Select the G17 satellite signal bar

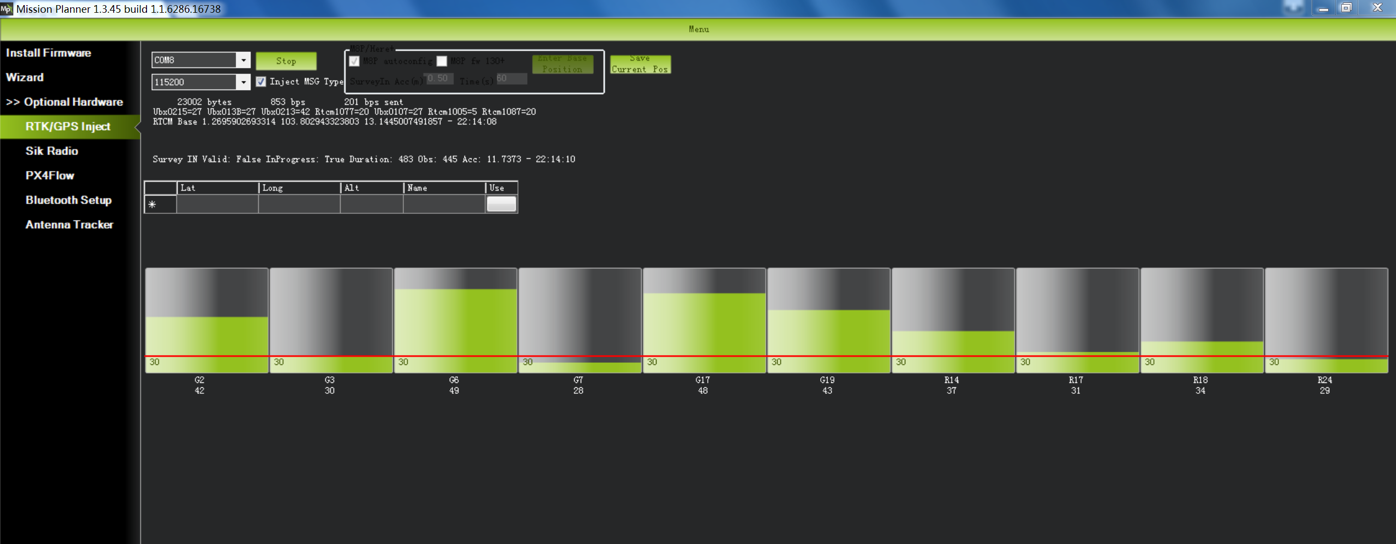704,320
